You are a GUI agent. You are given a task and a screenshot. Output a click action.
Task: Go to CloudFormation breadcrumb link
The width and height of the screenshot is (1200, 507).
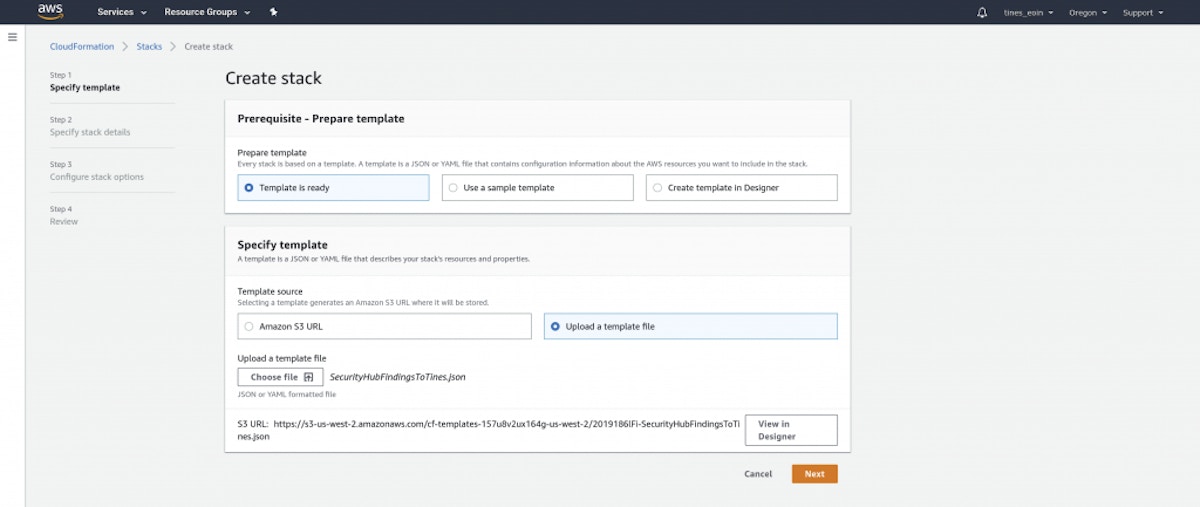(x=82, y=47)
